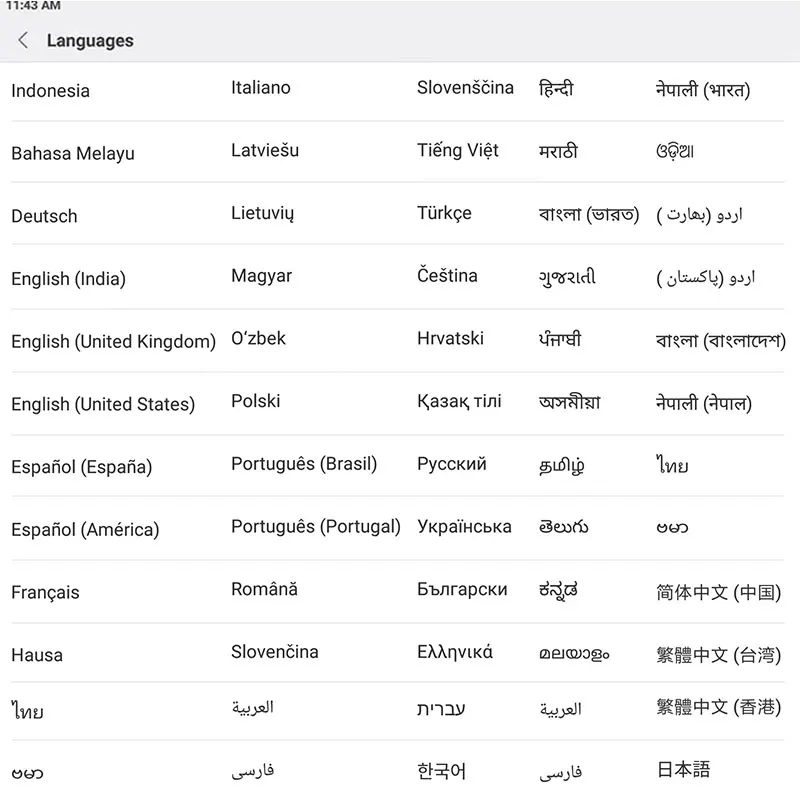Select Magyar language
Viewport: 800px width, 800px height.
click(x=260, y=276)
